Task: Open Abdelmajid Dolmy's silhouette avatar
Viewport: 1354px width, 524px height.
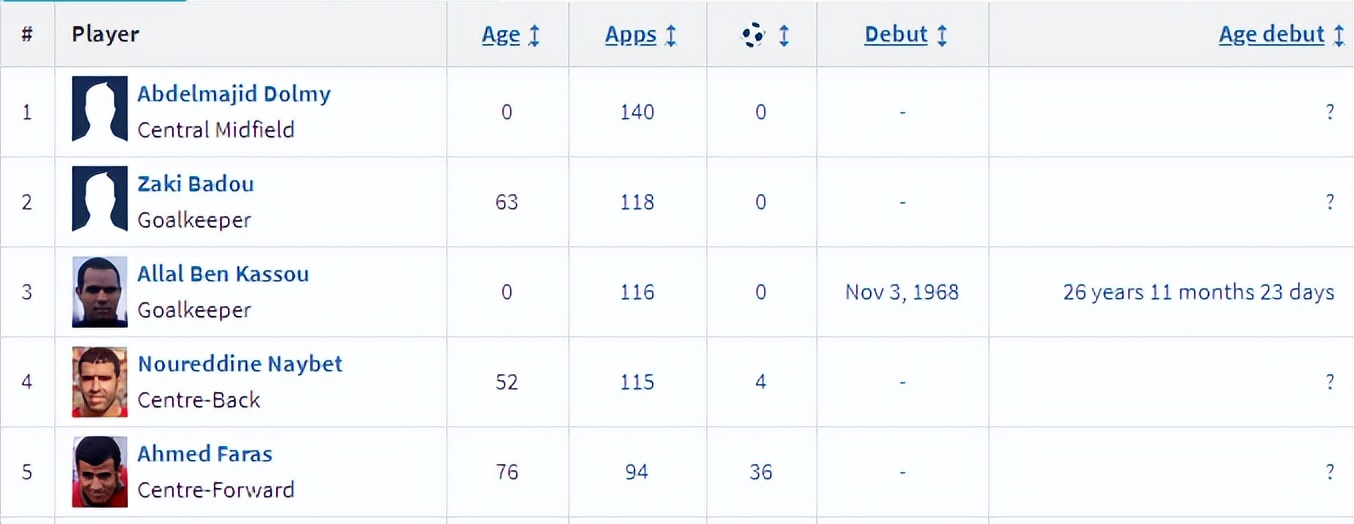Action: [100, 109]
